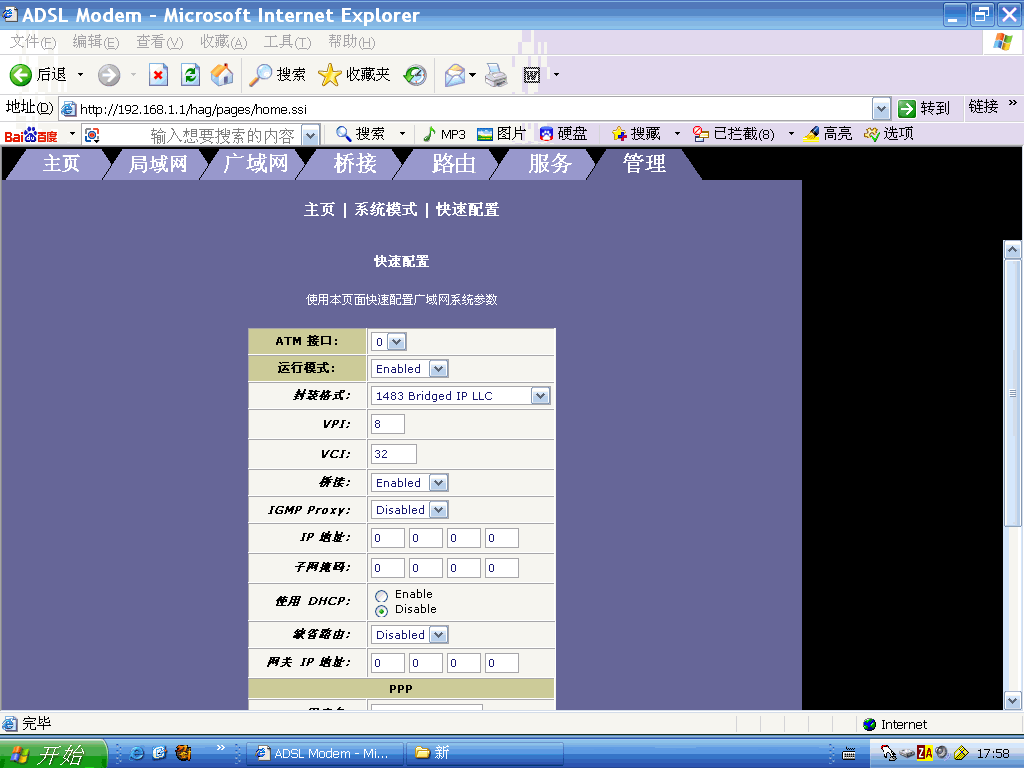Click the VPI input field
The width and height of the screenshot is (1024, 768).
click(x=388, y=424)
